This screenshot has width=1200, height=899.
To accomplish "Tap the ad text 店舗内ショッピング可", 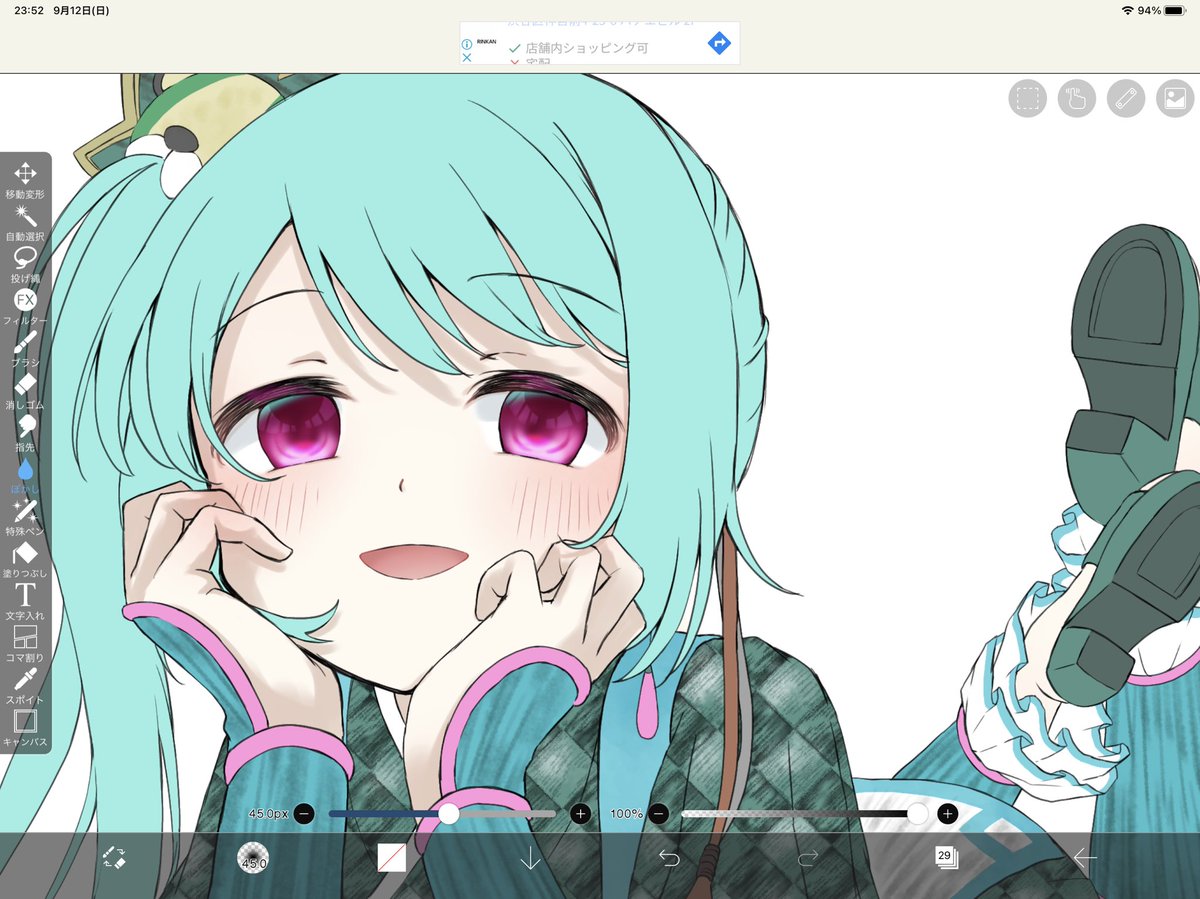I will (587, 47).
